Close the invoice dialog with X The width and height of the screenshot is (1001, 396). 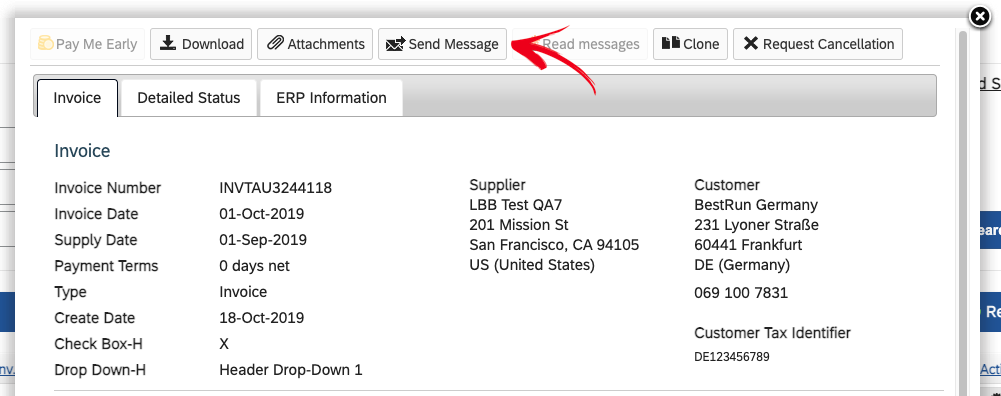980,17
